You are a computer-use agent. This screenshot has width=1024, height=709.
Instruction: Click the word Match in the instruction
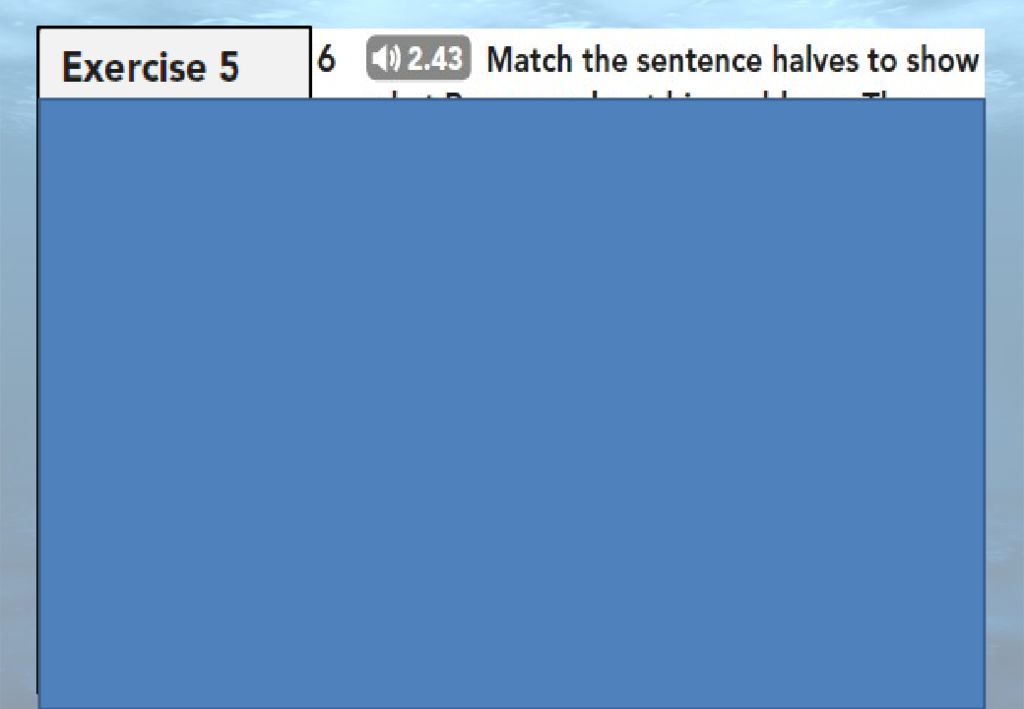[530, 60]
